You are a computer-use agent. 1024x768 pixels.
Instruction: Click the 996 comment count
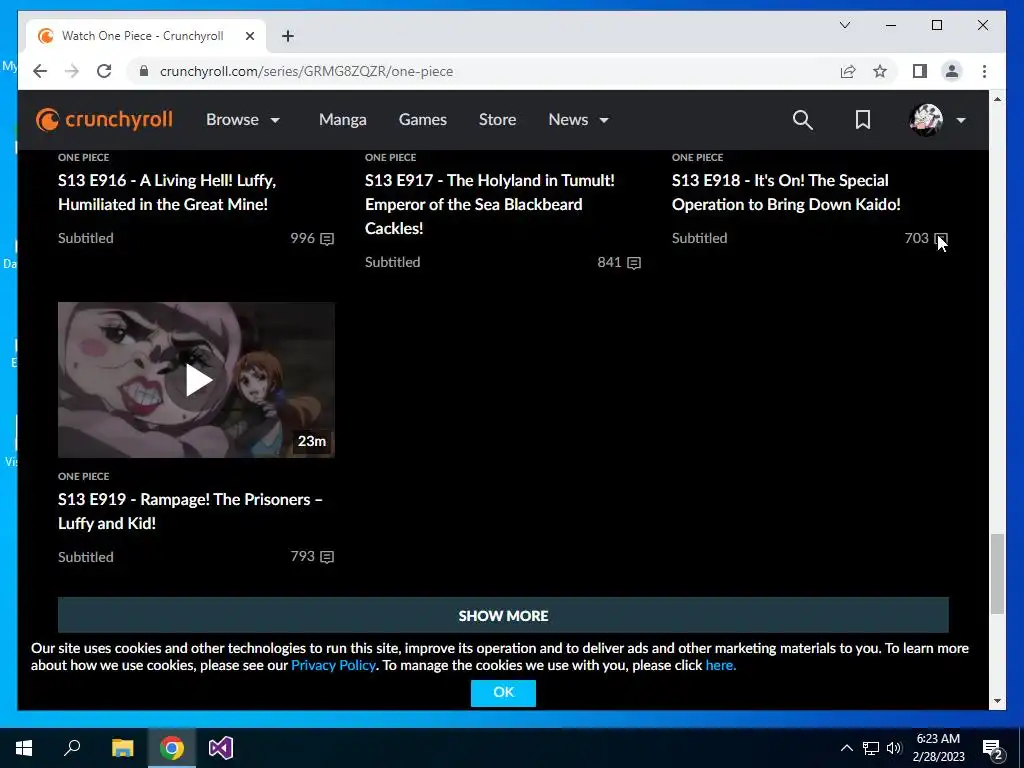(302, 238)
